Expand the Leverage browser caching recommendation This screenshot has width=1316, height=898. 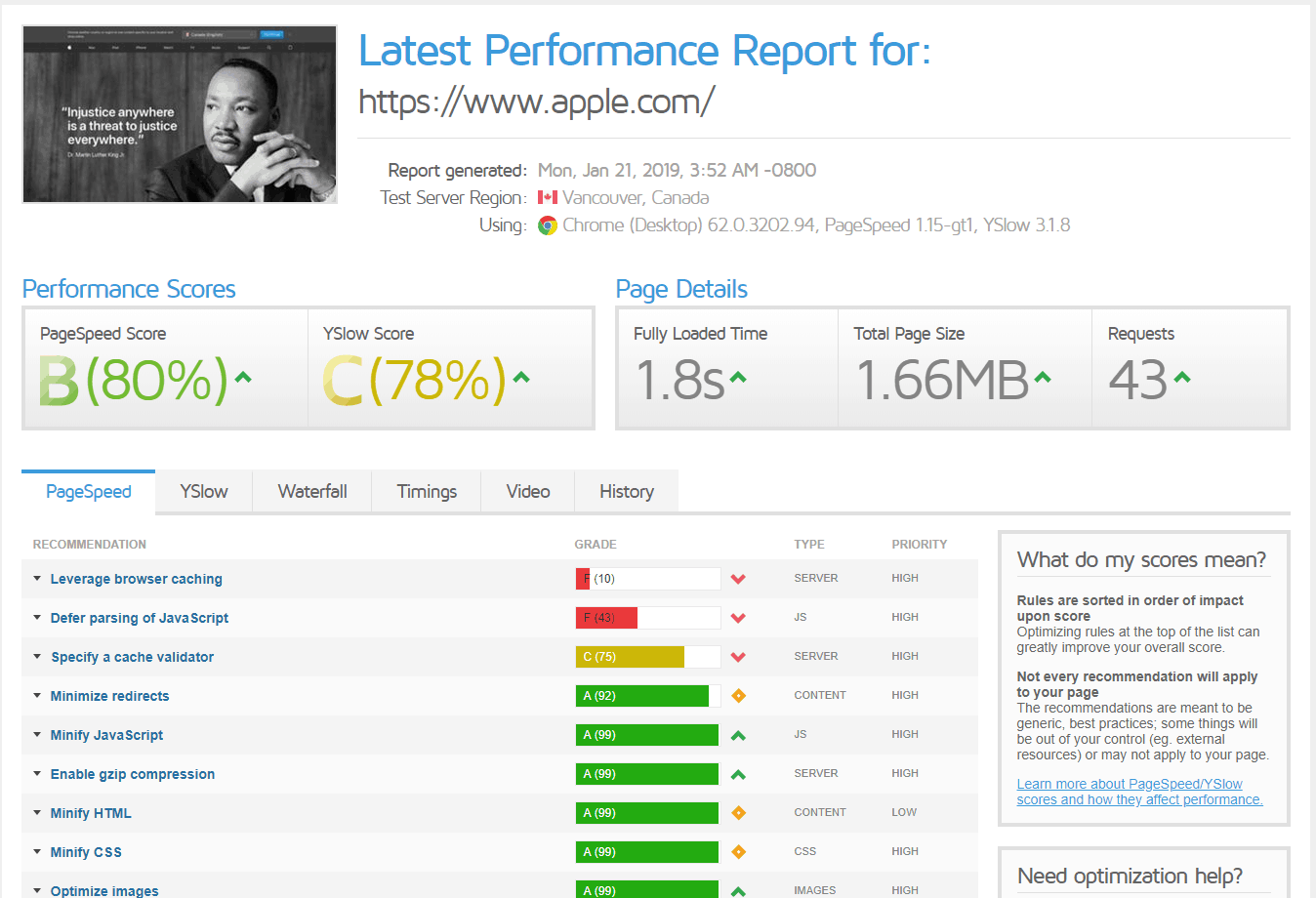click(x=136, y=578)
